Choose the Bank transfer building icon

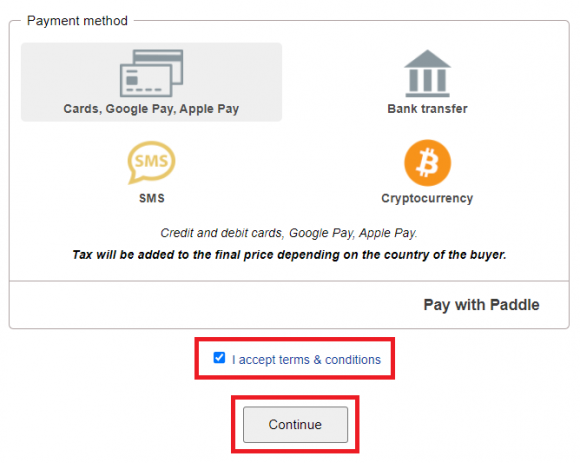point(427,73)
